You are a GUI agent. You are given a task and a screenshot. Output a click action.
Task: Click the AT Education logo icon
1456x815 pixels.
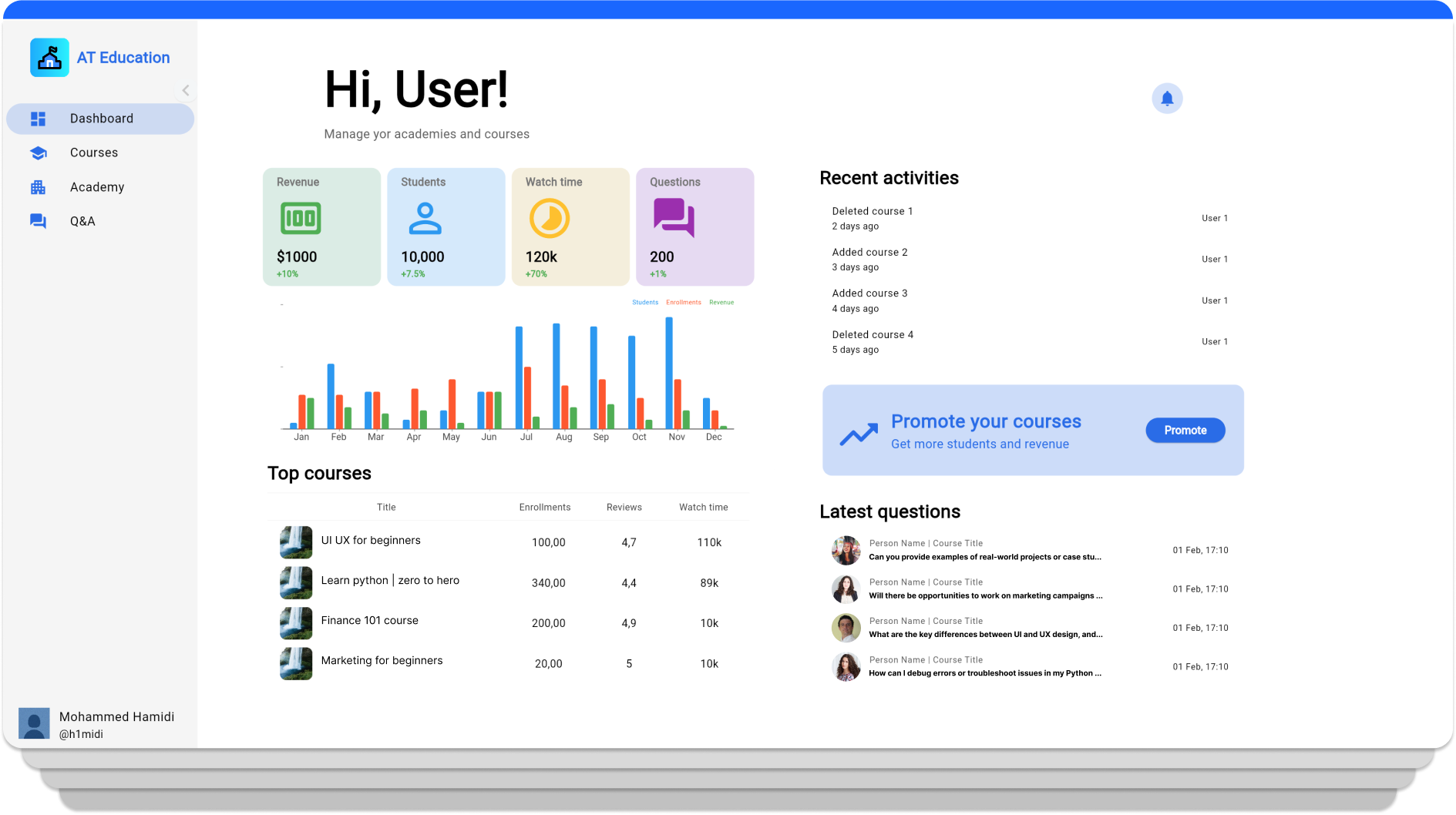pyautogui.click(x=49, y=58)
